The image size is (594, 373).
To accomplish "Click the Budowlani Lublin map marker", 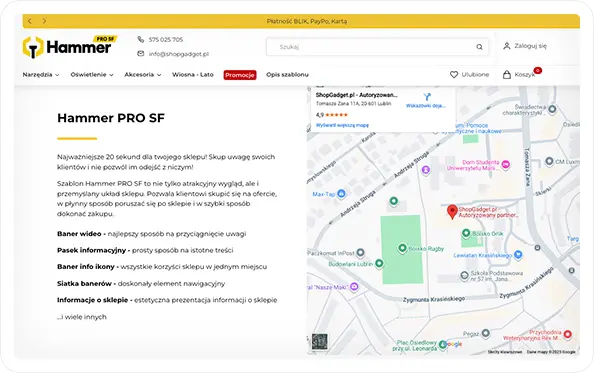I will [379, 264].
